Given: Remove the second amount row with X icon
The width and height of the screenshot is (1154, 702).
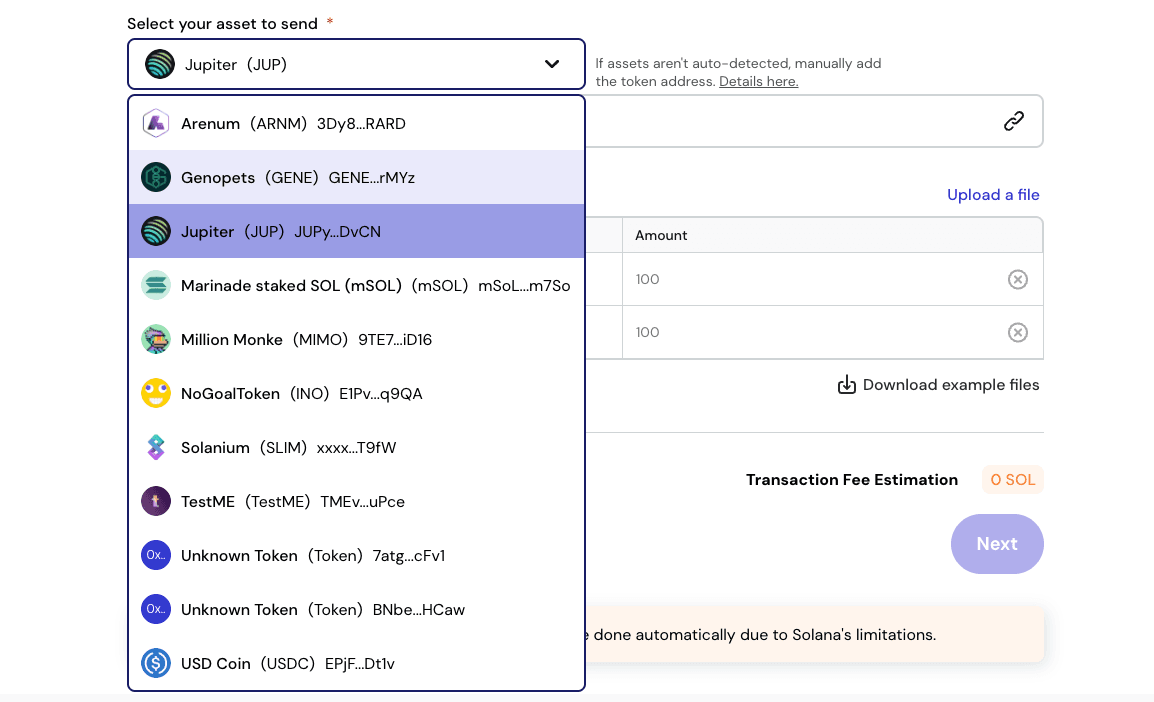Looking at the screenshot, I should (x=1018, y=333).
